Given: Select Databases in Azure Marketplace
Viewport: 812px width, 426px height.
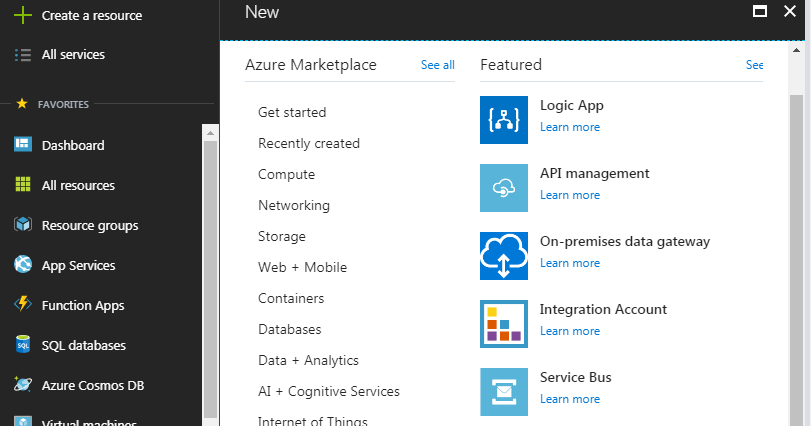Looking at the screenshot, I should tap(289, 329).
